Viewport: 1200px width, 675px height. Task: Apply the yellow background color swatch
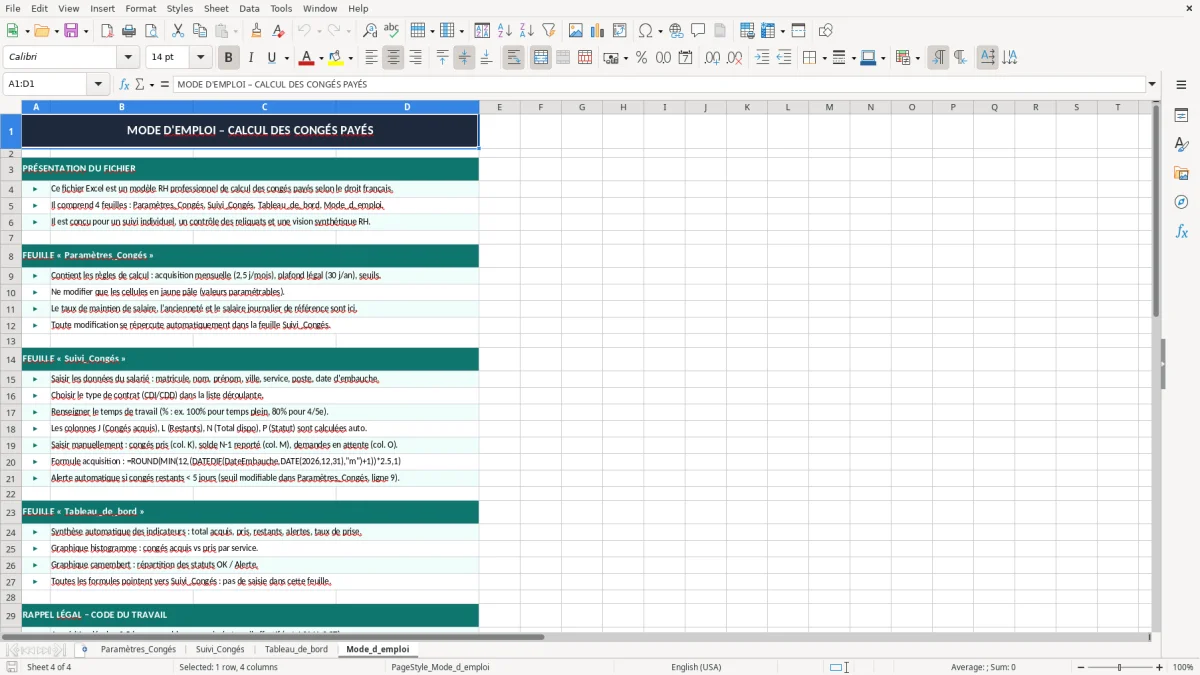point(335,58)
